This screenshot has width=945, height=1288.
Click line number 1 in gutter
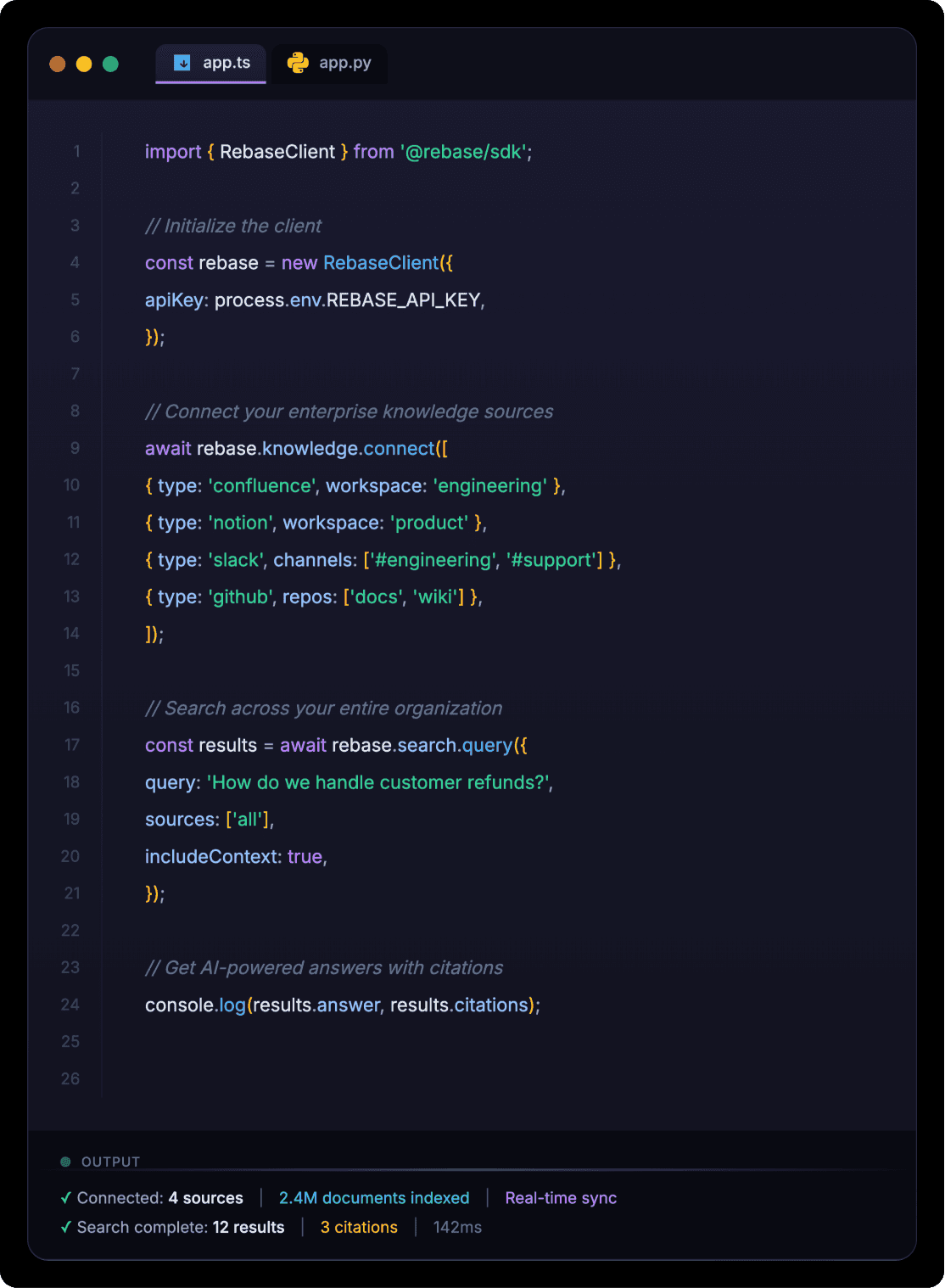point(76,152)
